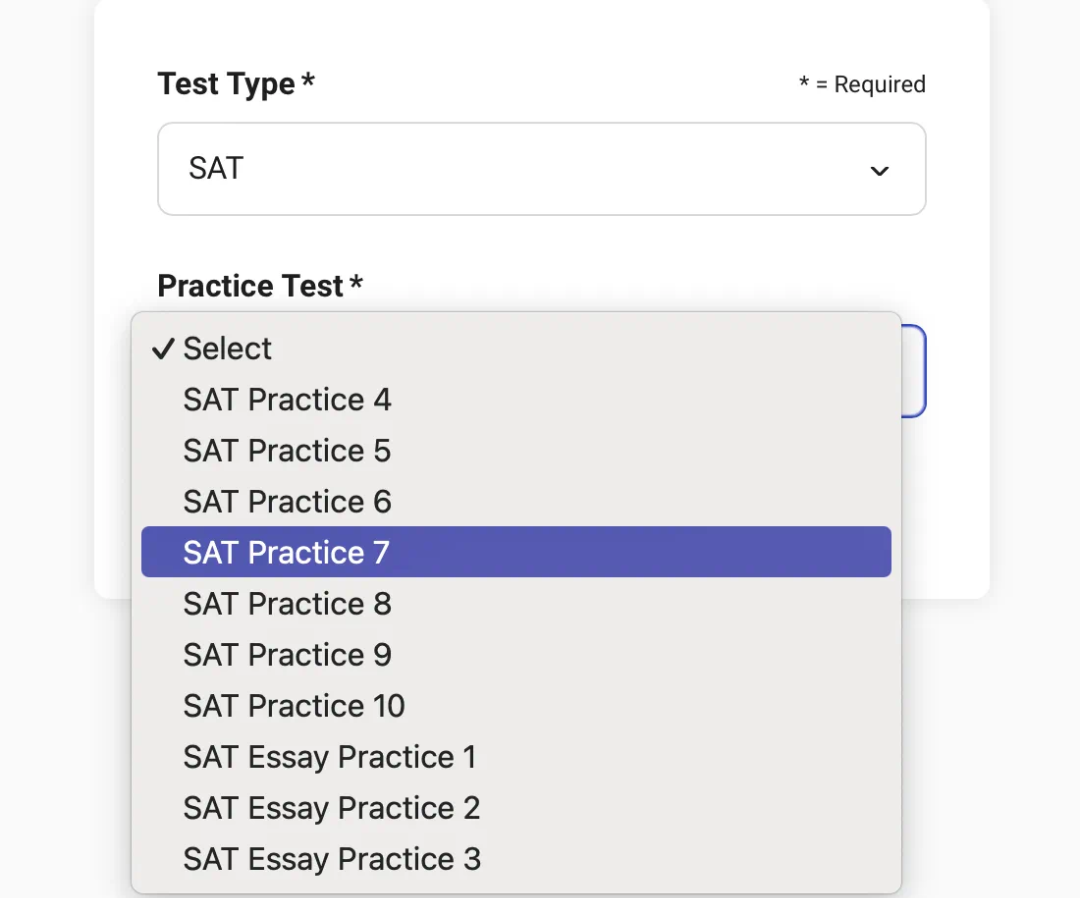
Task: Click the checkmark beside Select option
Action: 163,349
